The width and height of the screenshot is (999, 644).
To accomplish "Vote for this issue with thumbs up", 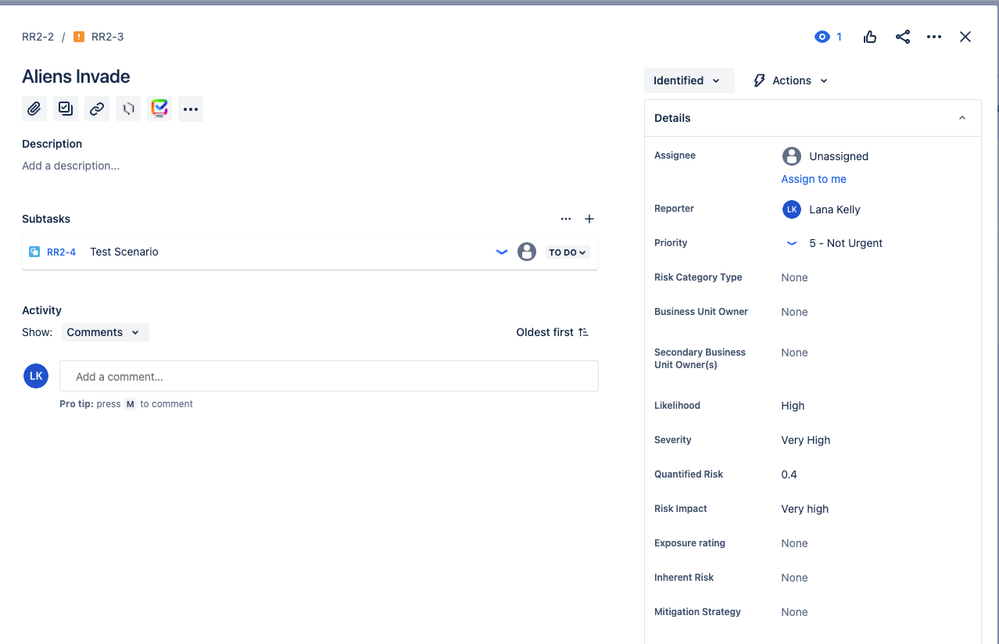I will 870,37.
